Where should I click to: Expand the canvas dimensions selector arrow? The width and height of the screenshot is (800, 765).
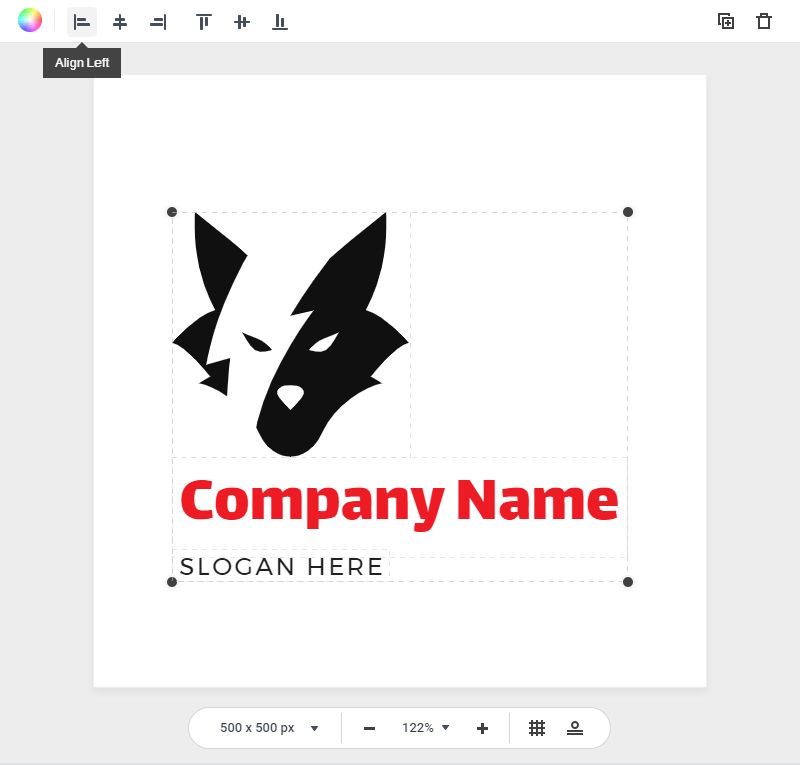pos(314,728)
